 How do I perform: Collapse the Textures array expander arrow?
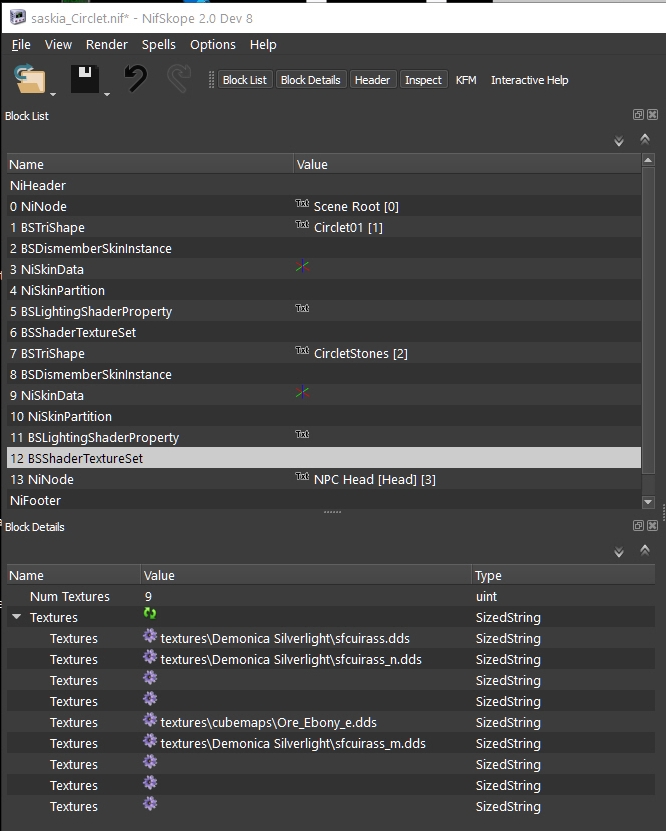[x=17, y=618]
